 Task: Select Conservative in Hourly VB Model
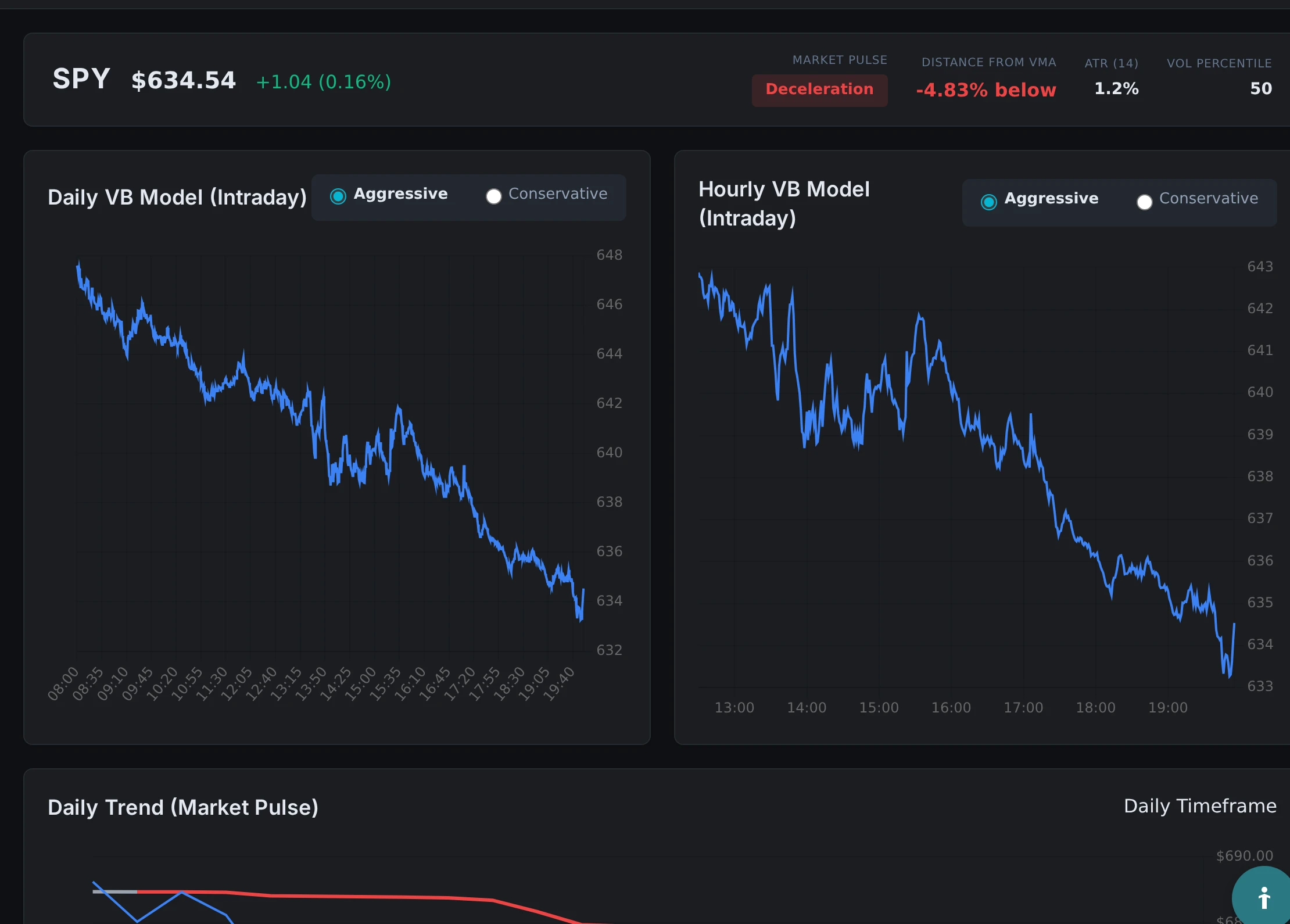click(x=1145, y=202)
